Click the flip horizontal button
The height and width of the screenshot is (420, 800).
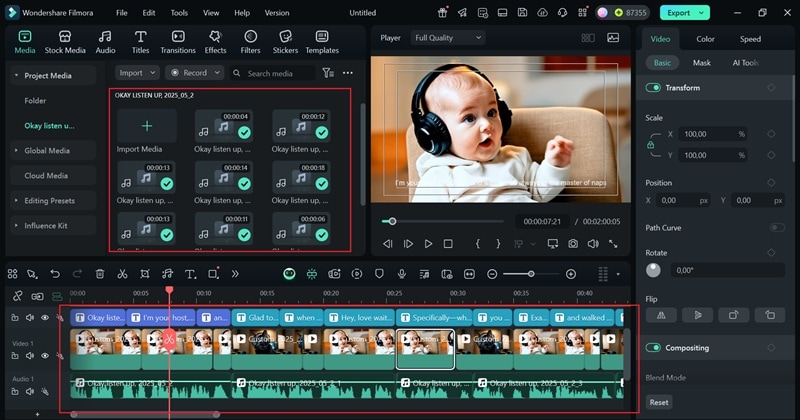click(x=661, y=315)
